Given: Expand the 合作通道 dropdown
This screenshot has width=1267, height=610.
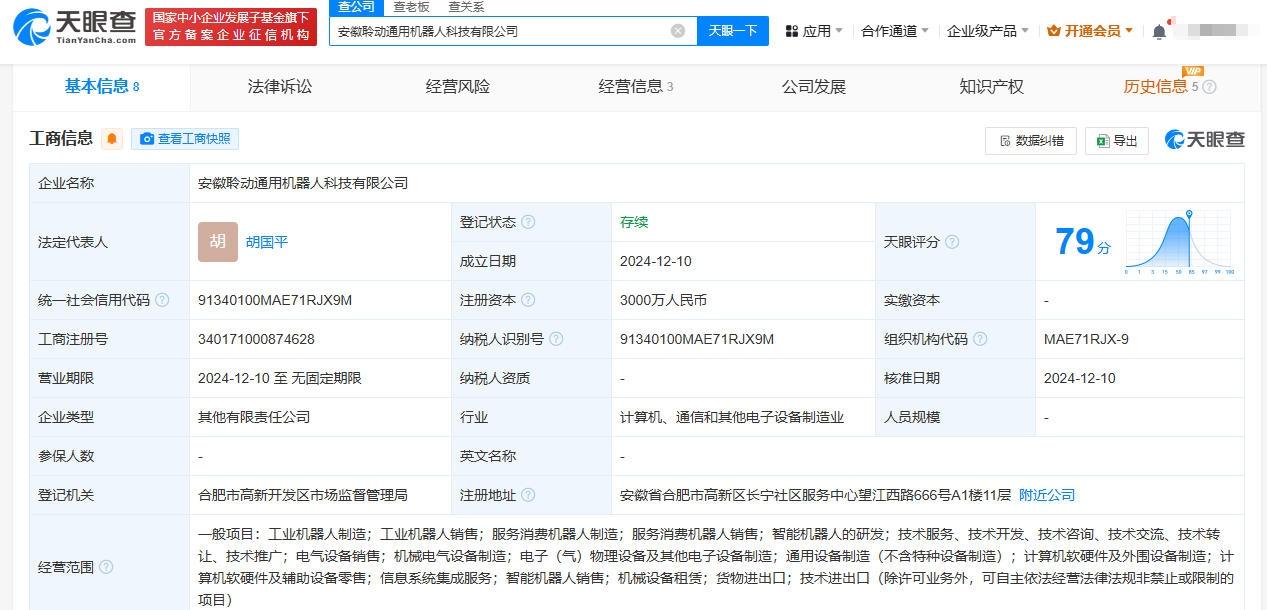Looking at the screenshot, I should coord(895,31).
